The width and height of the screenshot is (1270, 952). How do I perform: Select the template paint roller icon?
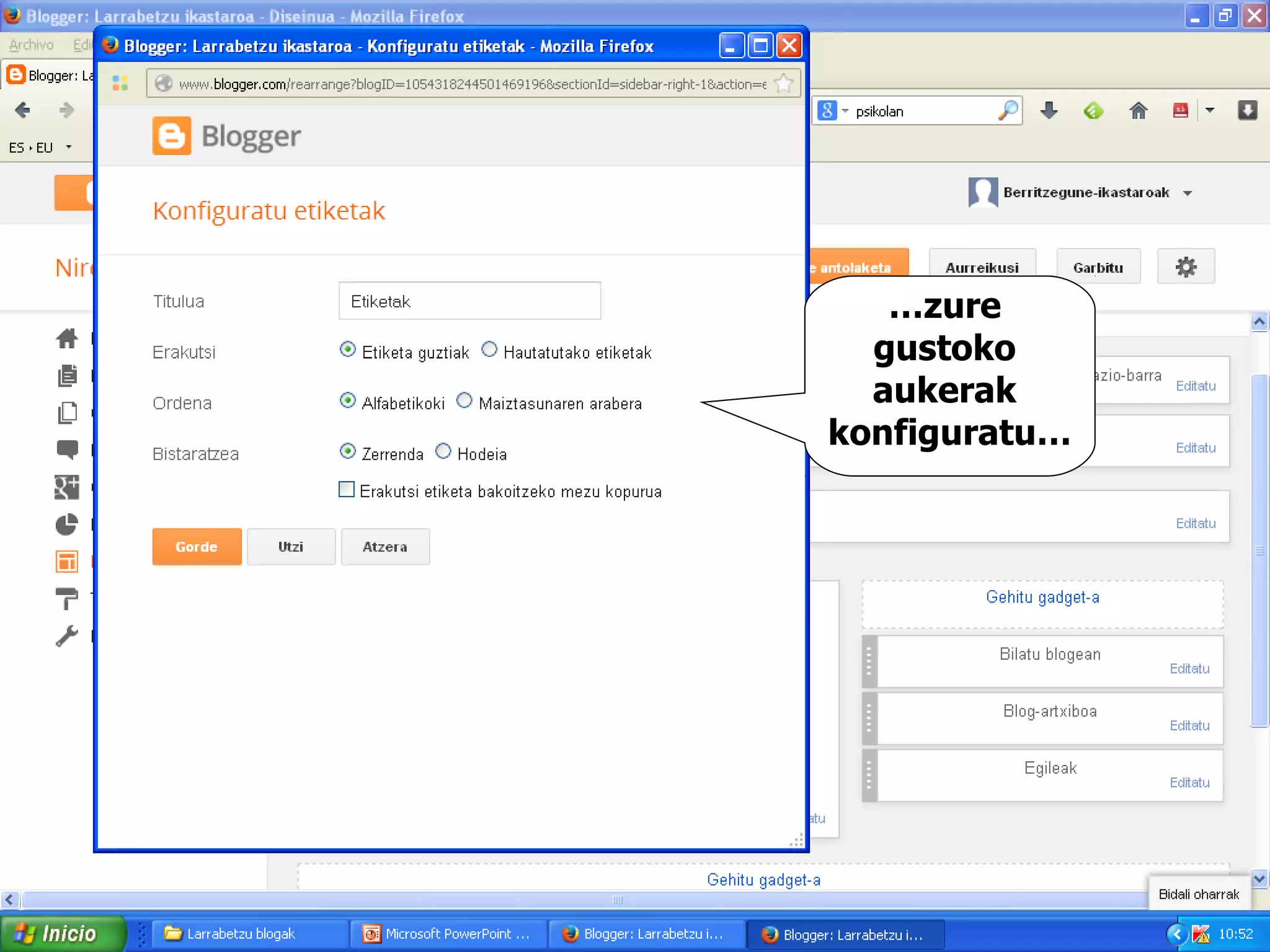(67, 598)
